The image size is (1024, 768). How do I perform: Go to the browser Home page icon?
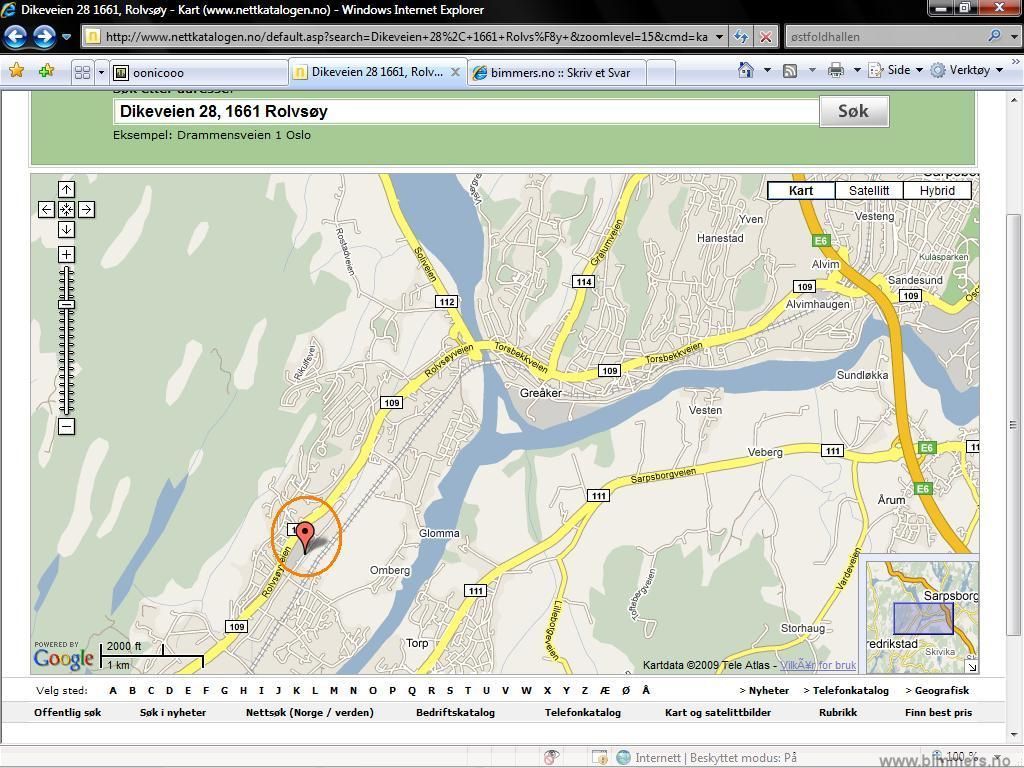coord(746,70)
